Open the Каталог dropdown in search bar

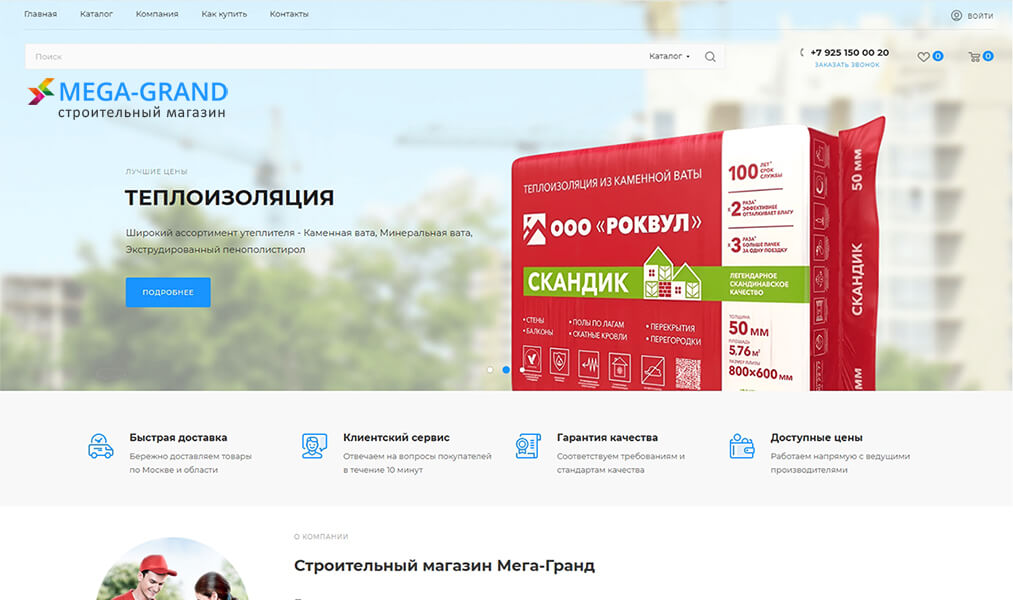[x=669, y=56]
